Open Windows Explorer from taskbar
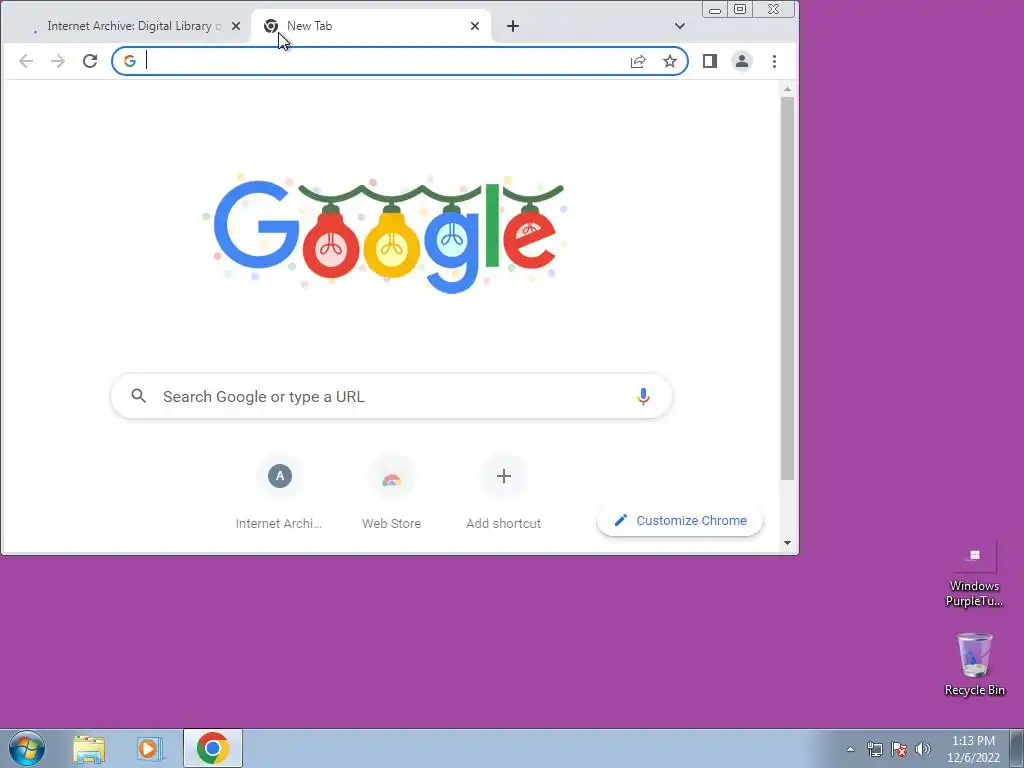Viewport: 1024px width, 768px height. pos(89,748)
